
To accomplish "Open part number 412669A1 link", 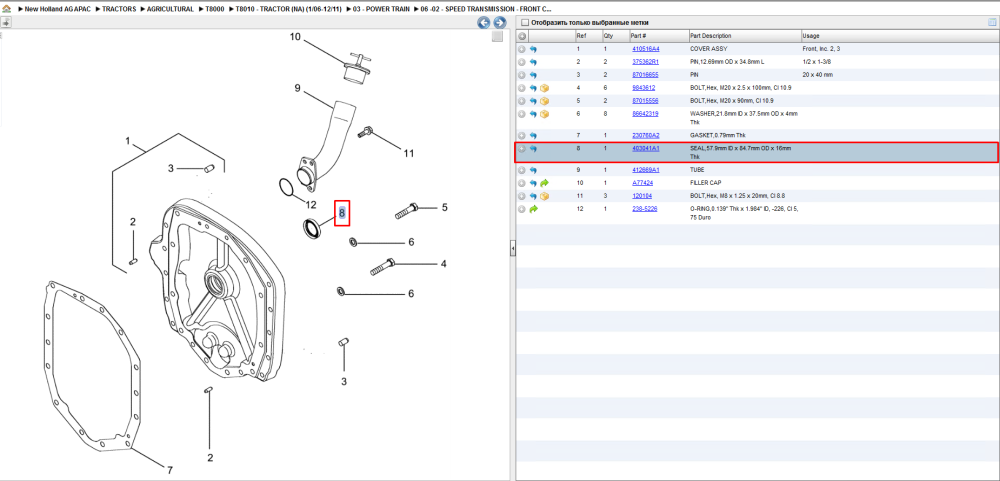I will point(645,170).
